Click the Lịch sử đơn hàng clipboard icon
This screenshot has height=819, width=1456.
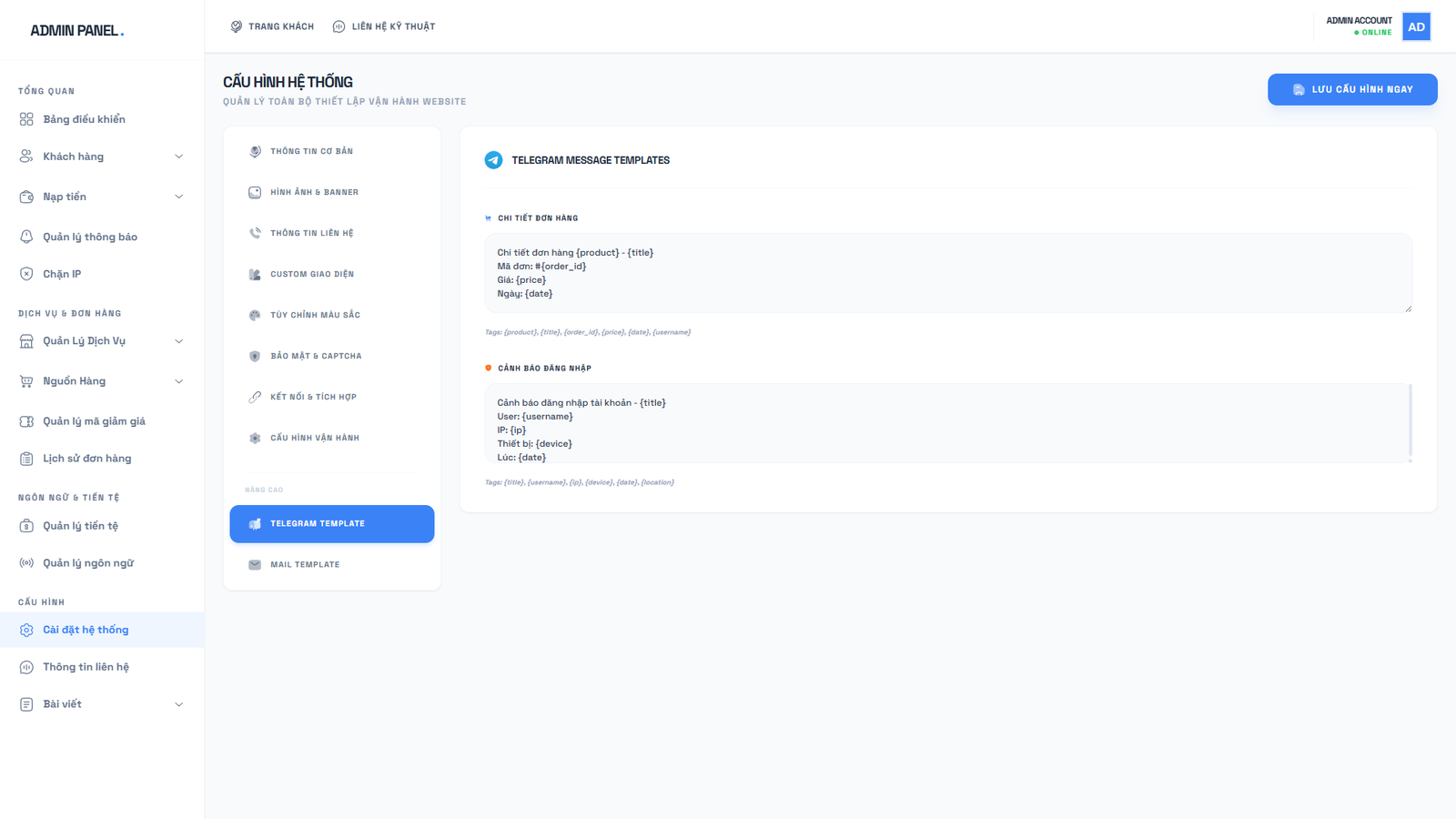(x=26, y=459)
